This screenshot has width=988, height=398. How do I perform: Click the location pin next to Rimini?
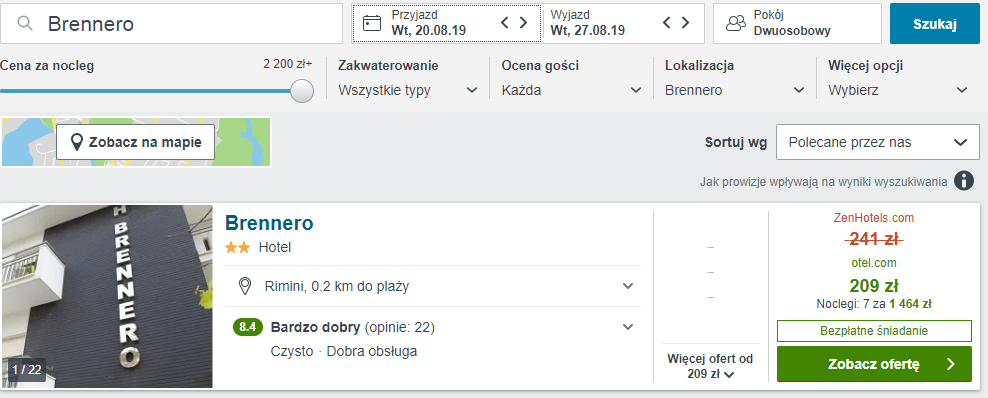[245, 287]
